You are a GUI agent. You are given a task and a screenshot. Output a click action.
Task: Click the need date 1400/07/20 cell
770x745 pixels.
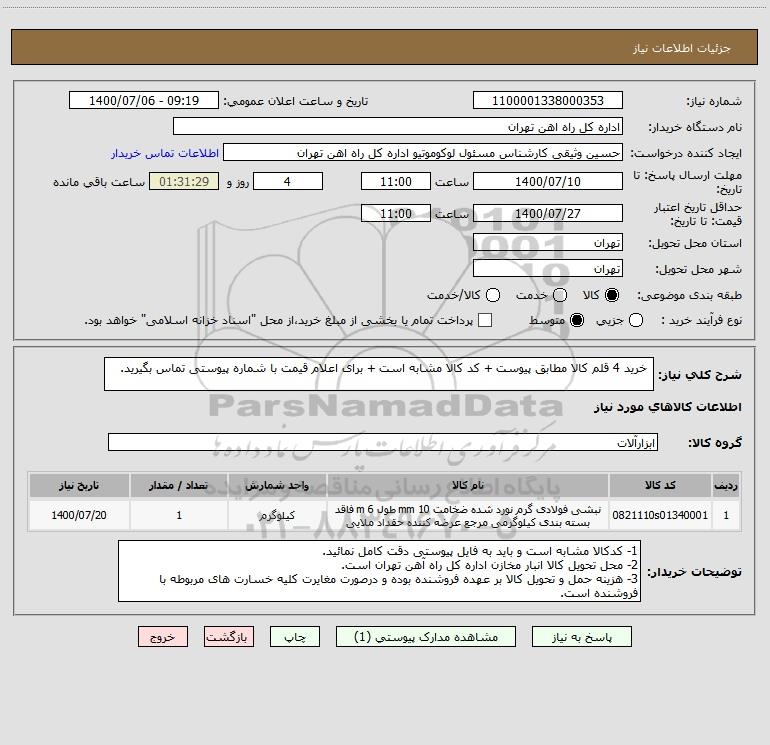(79, 515)
